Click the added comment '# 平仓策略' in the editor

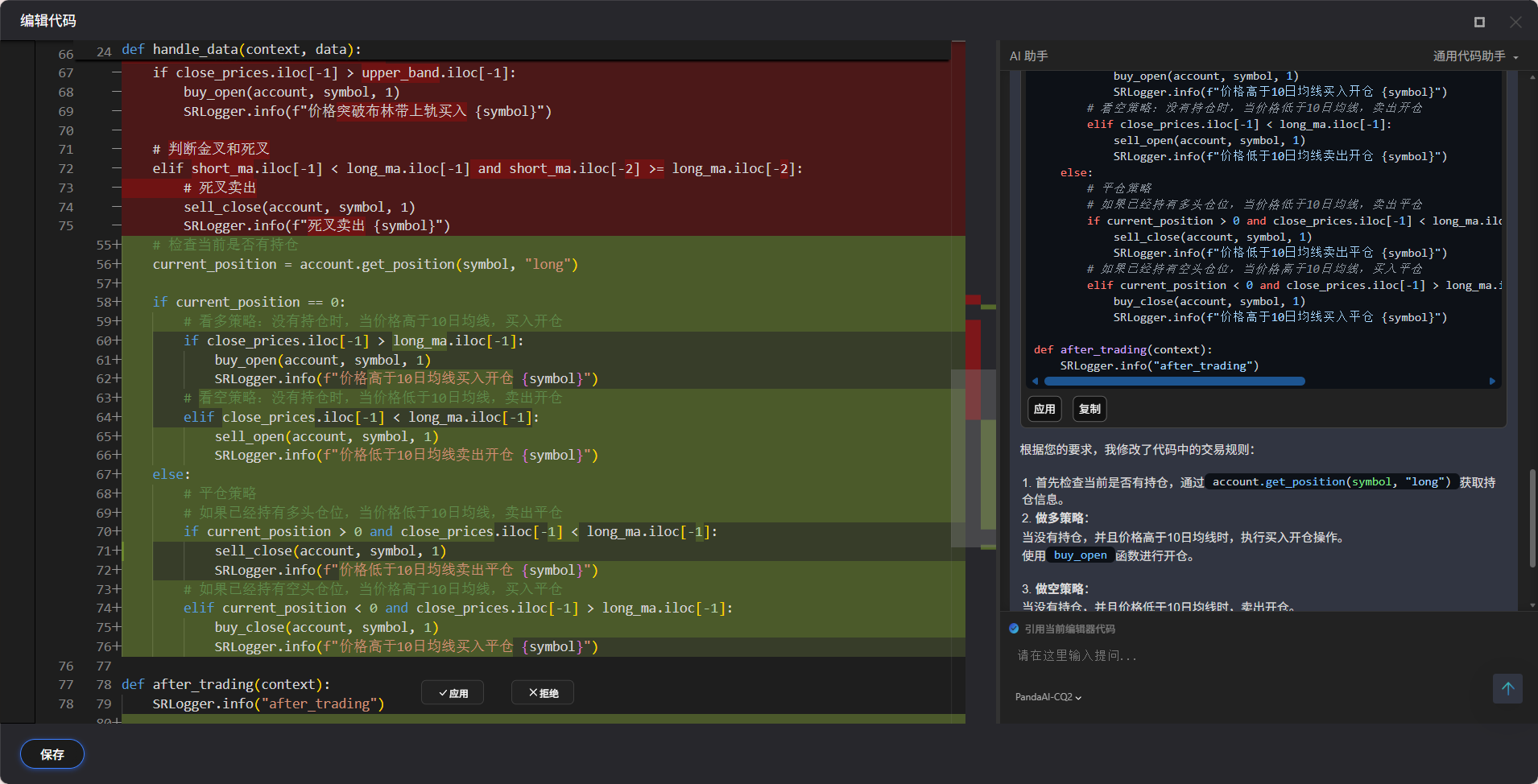tap(220, 493)
